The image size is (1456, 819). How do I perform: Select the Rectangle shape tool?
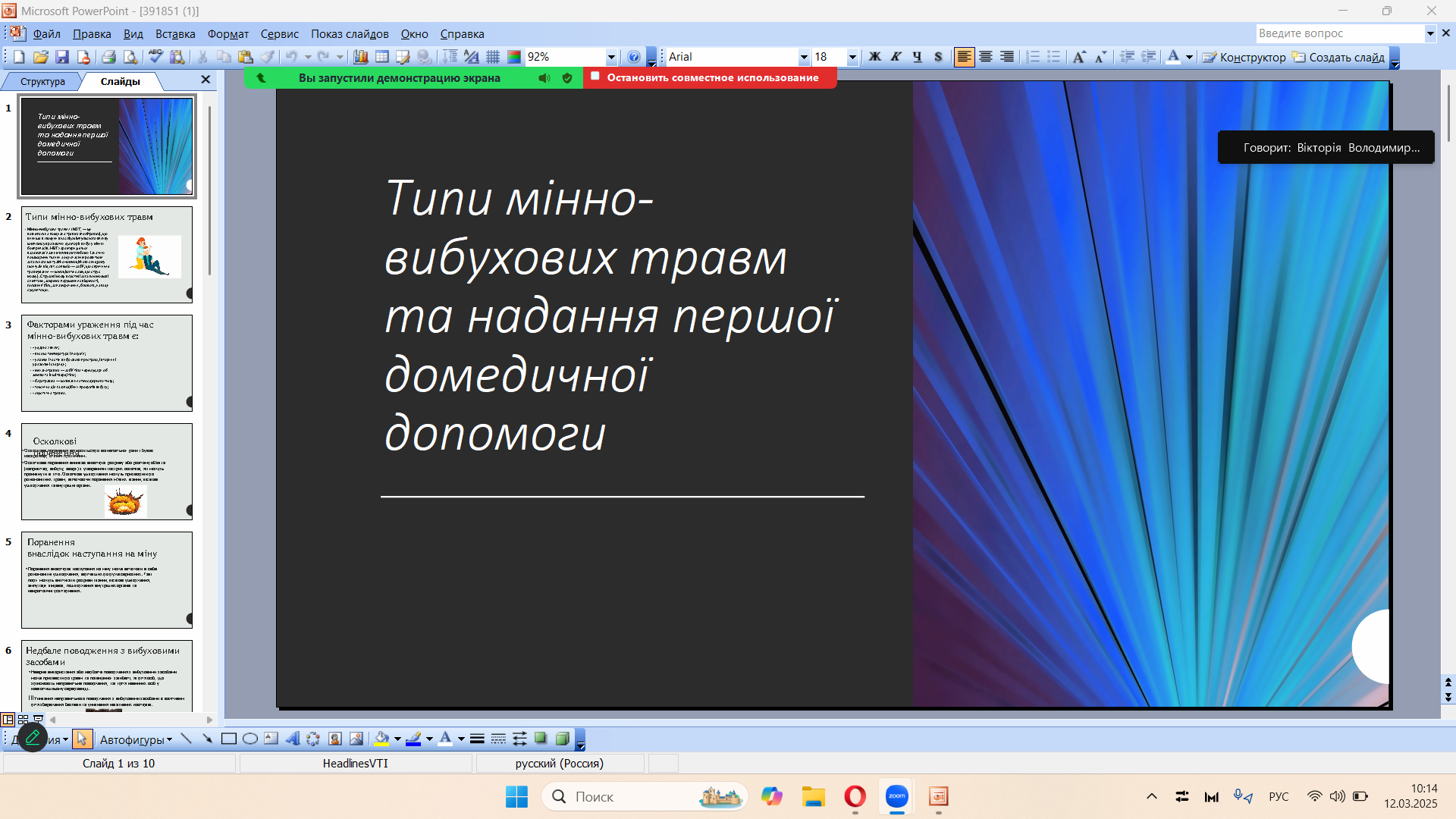coord(228,739)
